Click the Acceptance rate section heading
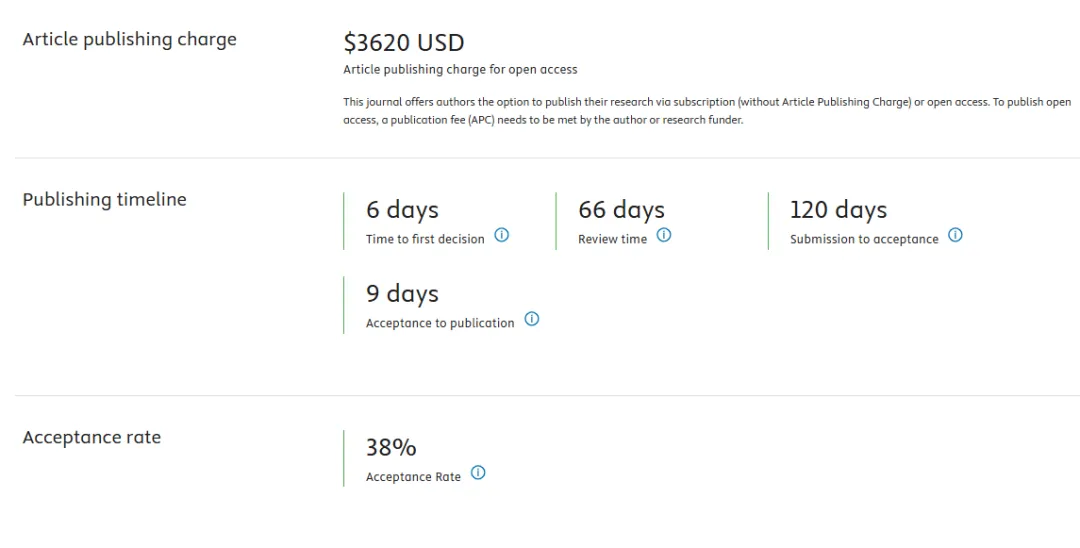1080x548 pixels. pyautogui.click(x=92, y=437)
